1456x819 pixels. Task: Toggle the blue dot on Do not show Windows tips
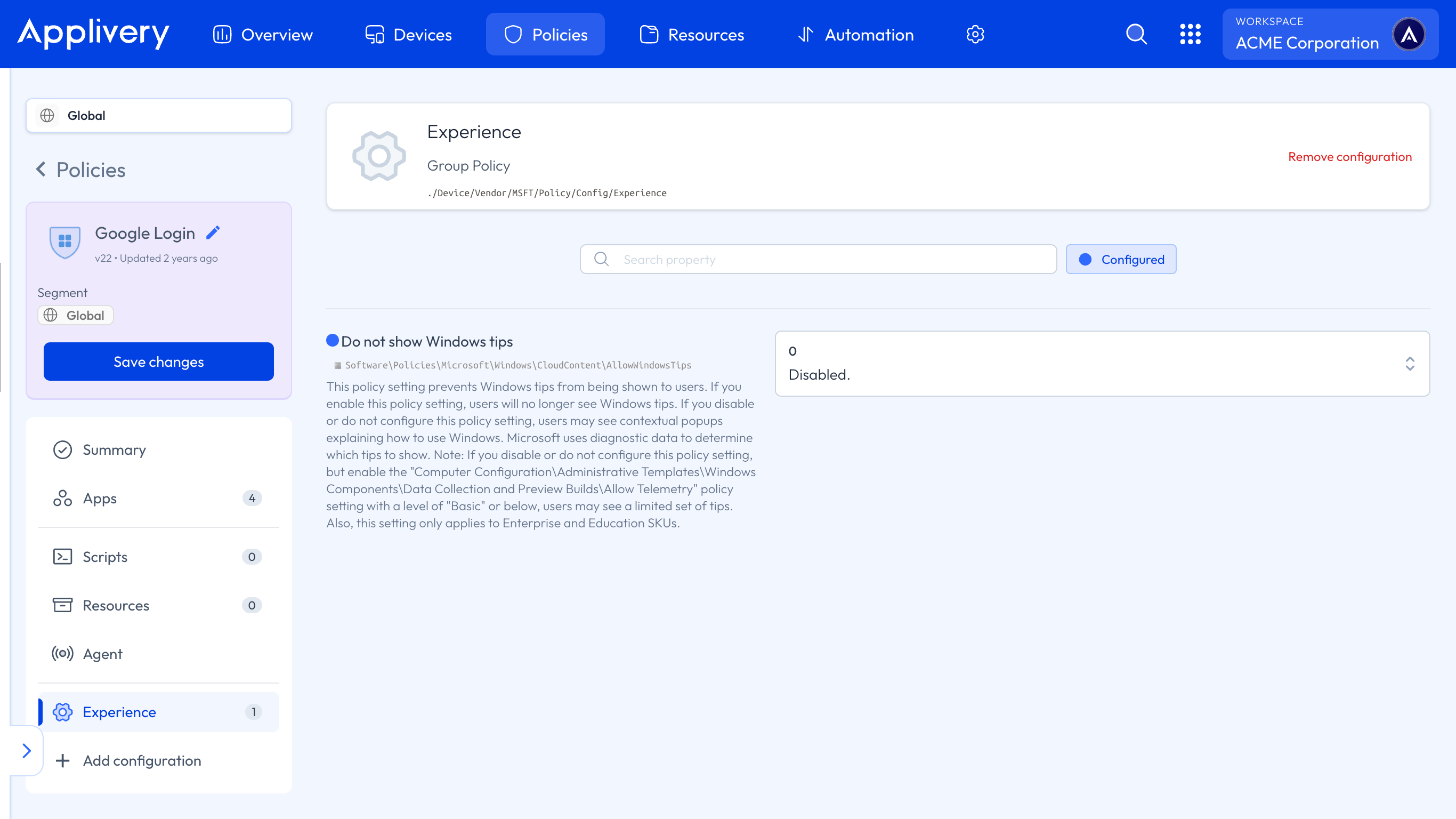click(333, 341)
